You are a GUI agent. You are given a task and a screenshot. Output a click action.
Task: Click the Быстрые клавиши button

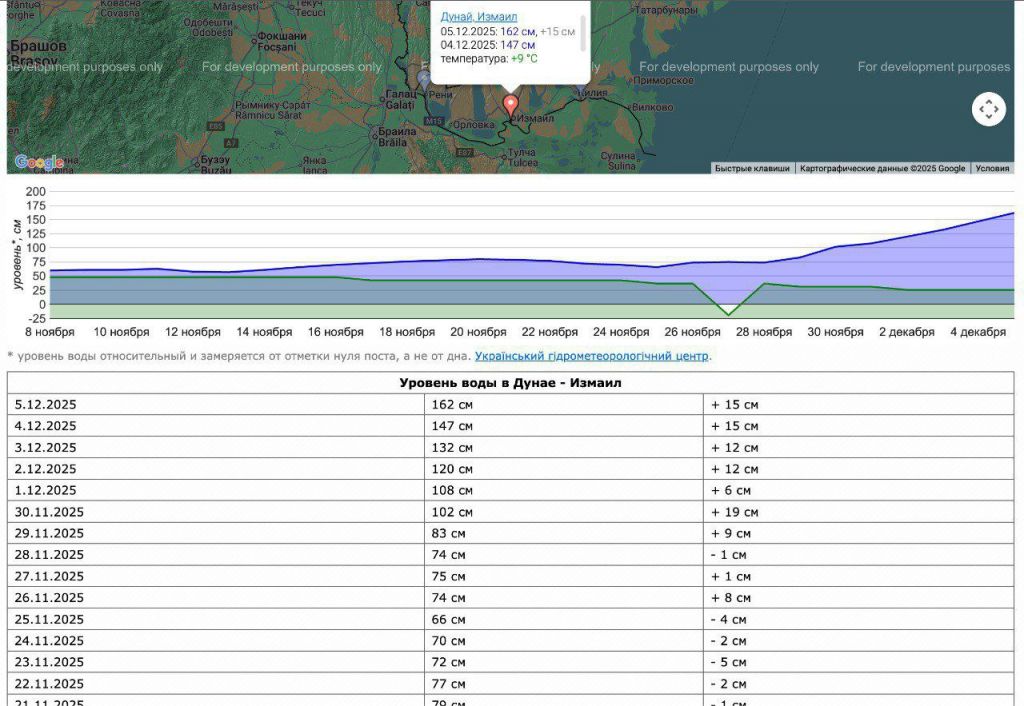click(752, 168)
